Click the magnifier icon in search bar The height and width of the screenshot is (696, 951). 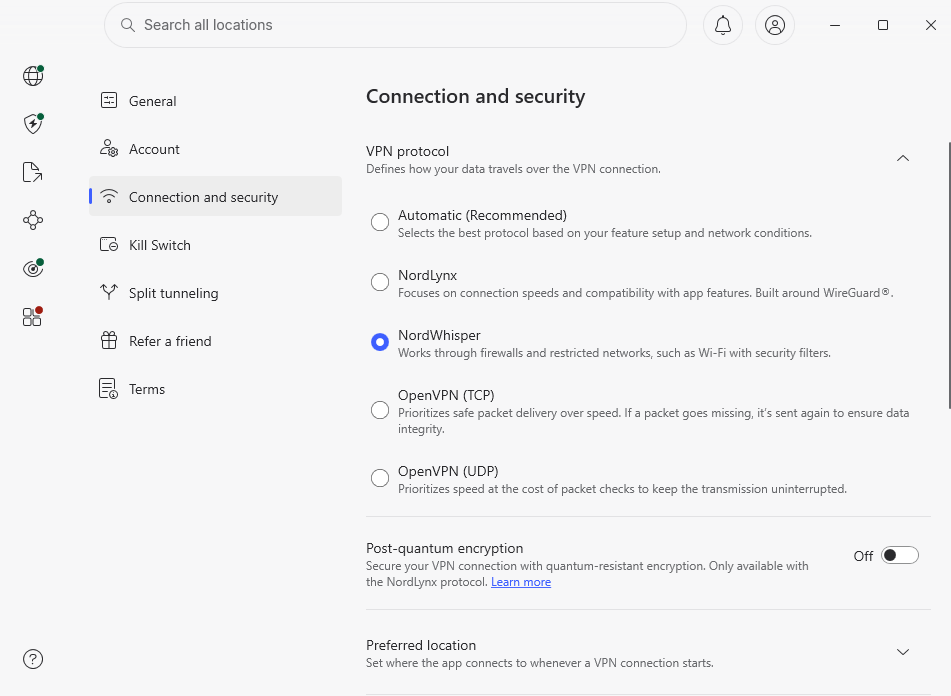point(127,25)
